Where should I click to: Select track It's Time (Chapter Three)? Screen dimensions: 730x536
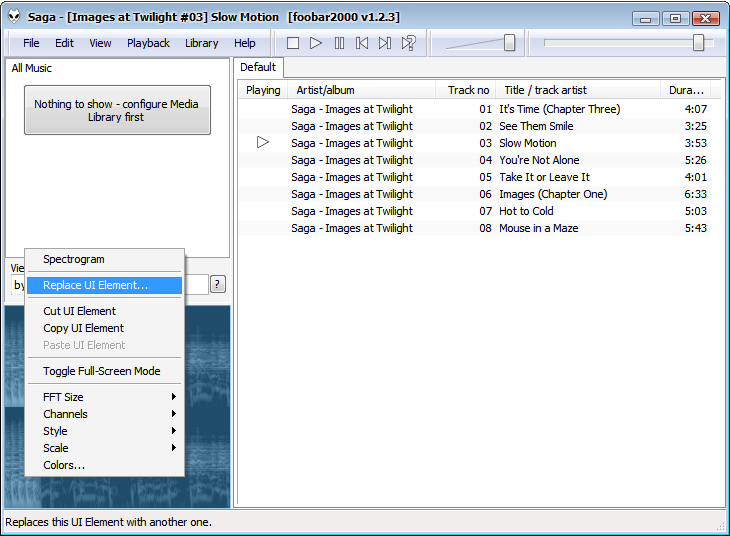(475, 109)
